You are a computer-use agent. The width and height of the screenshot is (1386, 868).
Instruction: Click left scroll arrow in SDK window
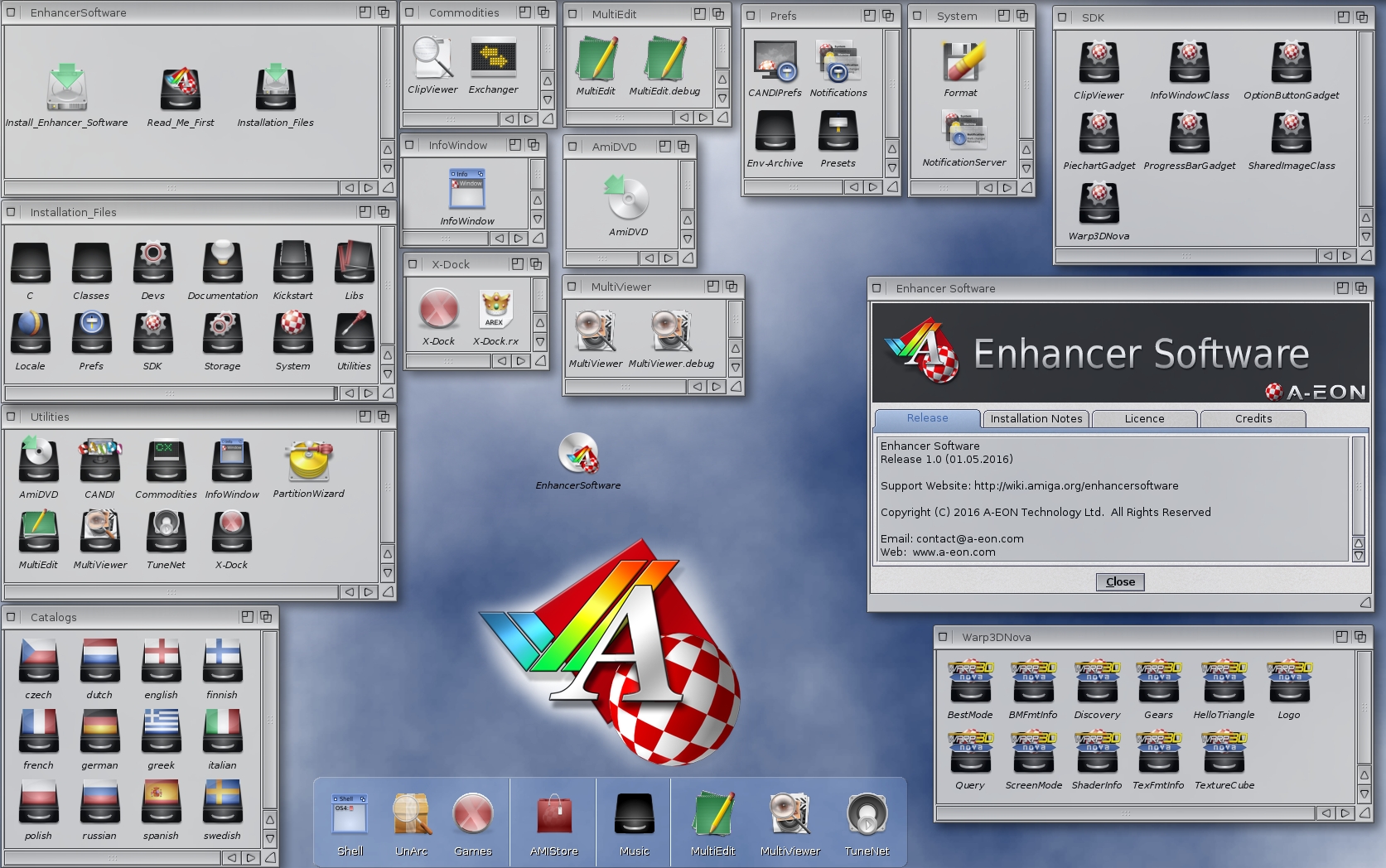click(1328, 256)
